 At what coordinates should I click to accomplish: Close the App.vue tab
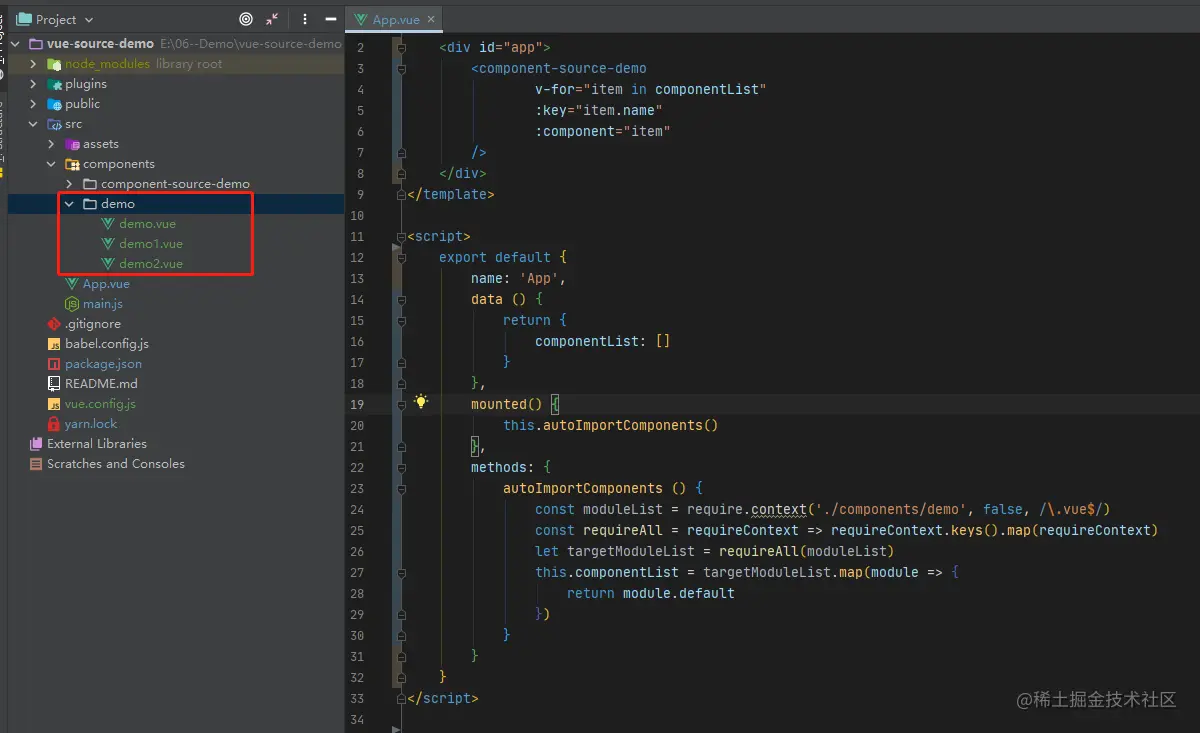[x=431, y=19]
